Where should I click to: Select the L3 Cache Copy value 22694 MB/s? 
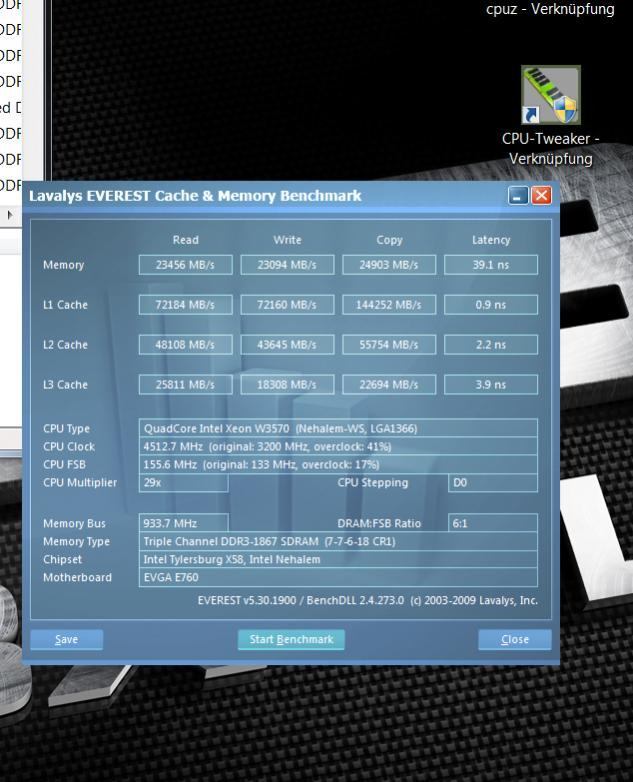pyautogui.click(x=389, y=385)
